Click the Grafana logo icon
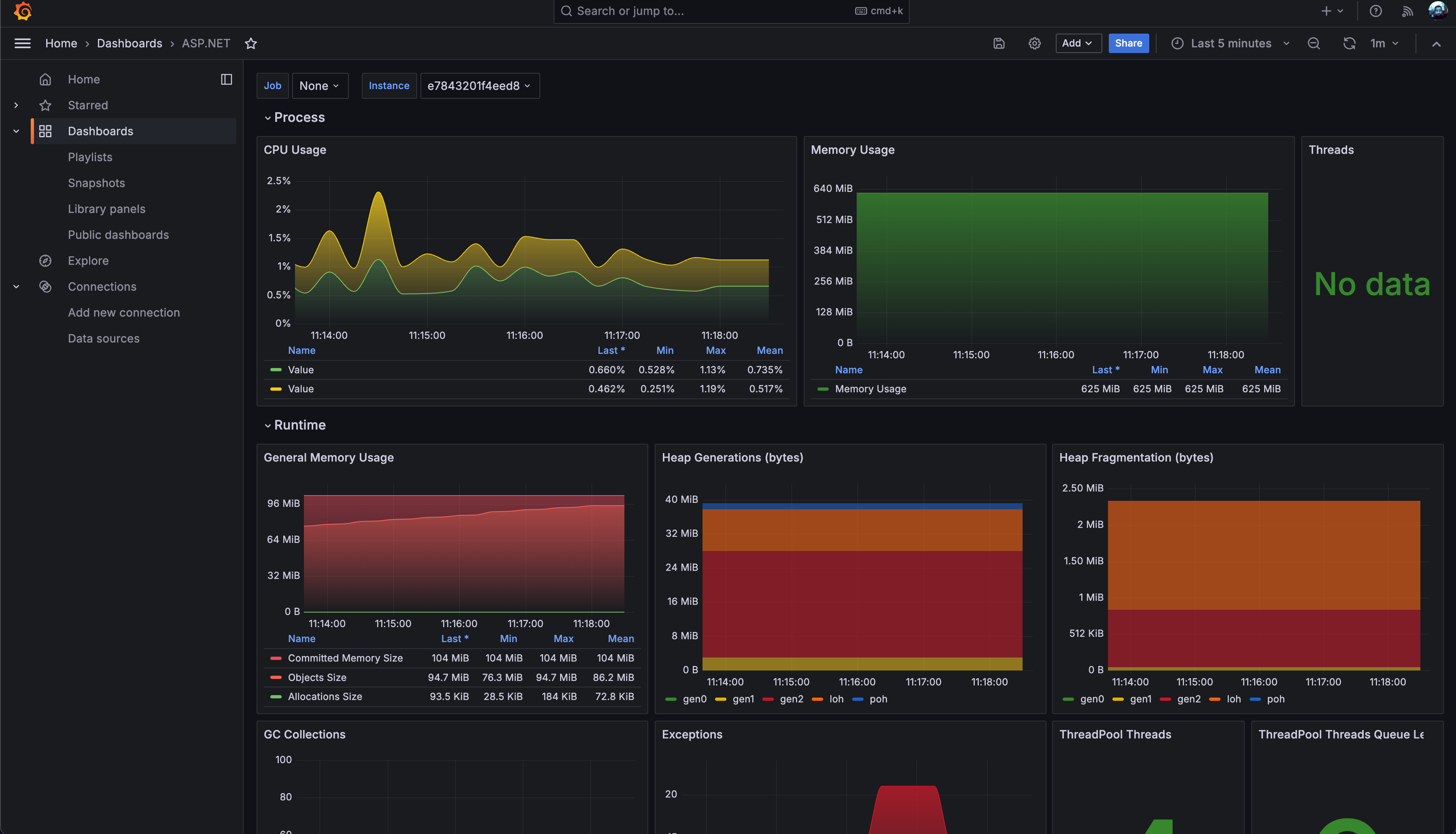This screenshot has height=834, width=1456. [x=23, y=11]
